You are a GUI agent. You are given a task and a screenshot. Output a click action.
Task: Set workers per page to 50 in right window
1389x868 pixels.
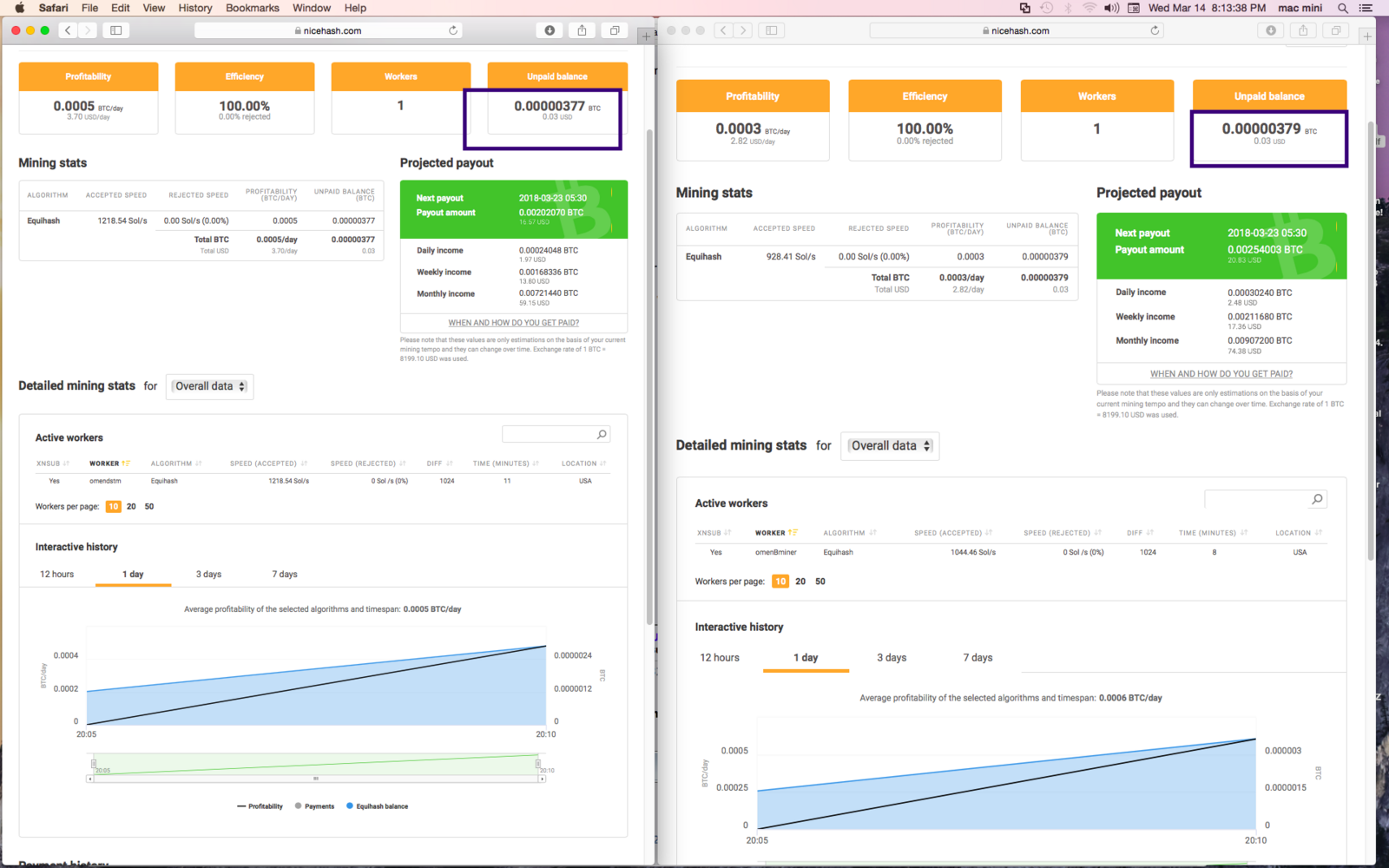click(820, 582)
